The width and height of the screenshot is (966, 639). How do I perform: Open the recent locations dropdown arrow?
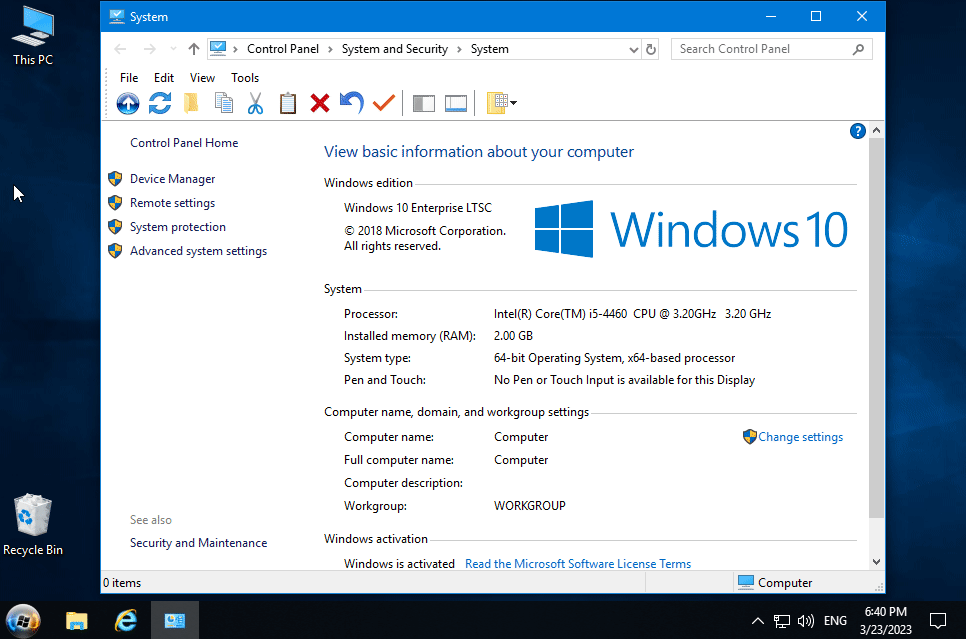pos(173,49)
